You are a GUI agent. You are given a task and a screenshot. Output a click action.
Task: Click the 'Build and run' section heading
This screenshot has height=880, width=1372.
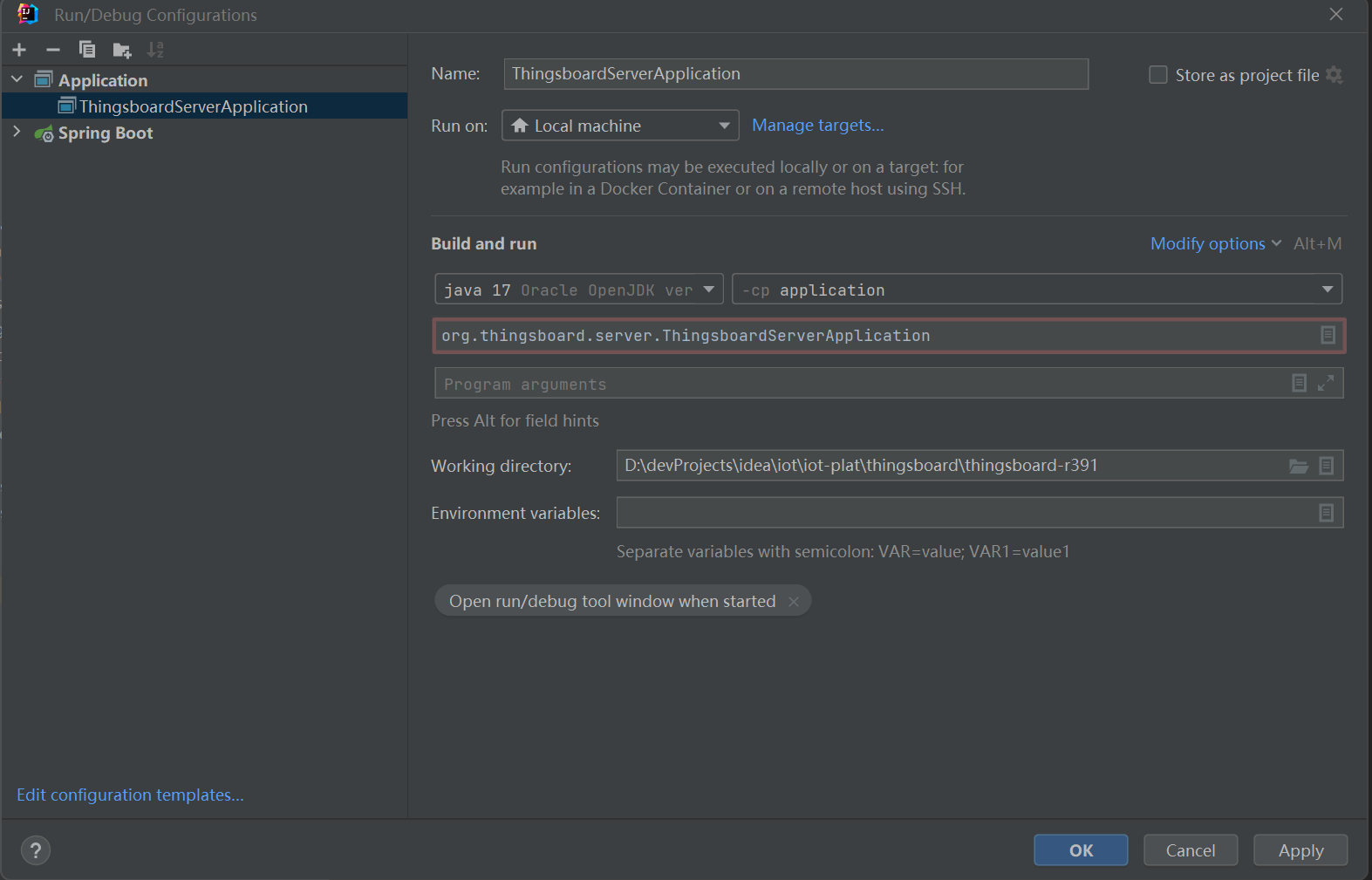pos(484,244)
